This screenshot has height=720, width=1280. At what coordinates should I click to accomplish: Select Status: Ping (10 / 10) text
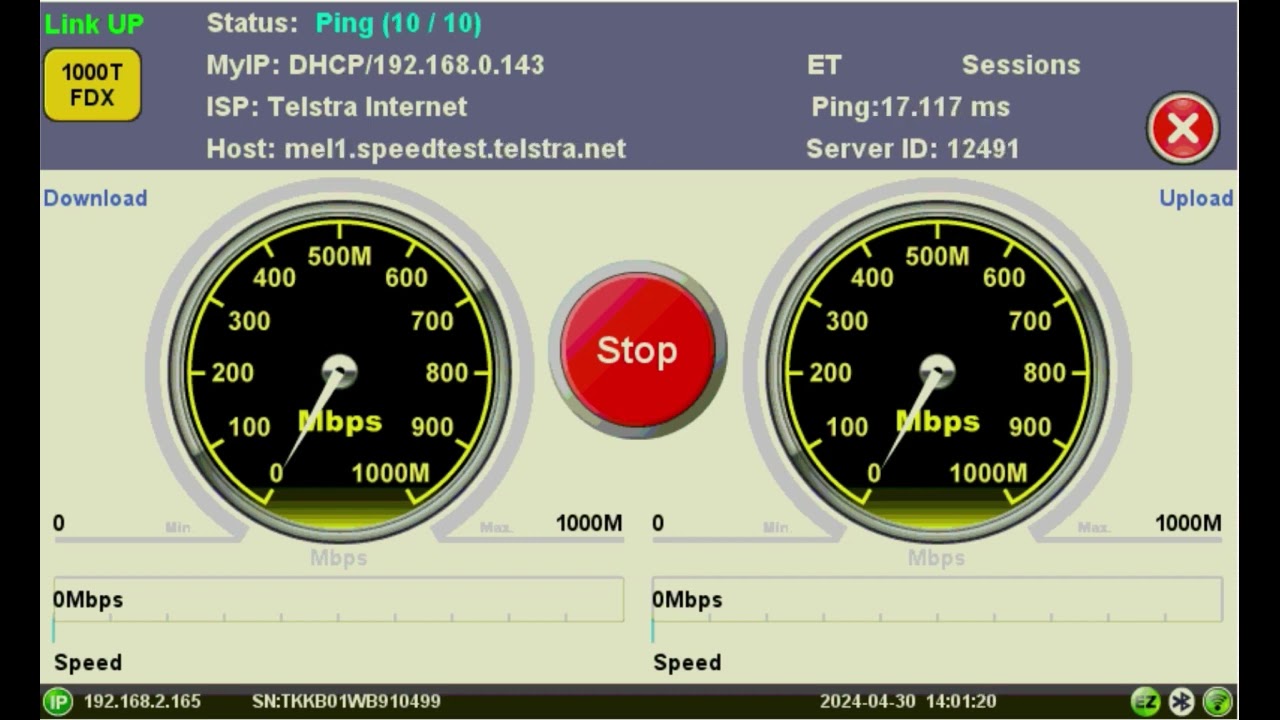344,23
